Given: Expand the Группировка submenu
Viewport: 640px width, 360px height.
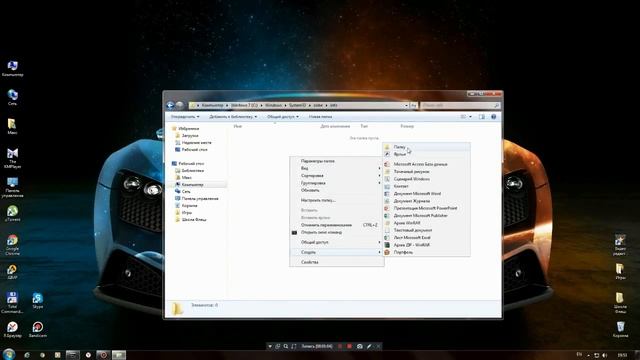Looking at the screenshot, I should 336,183.
